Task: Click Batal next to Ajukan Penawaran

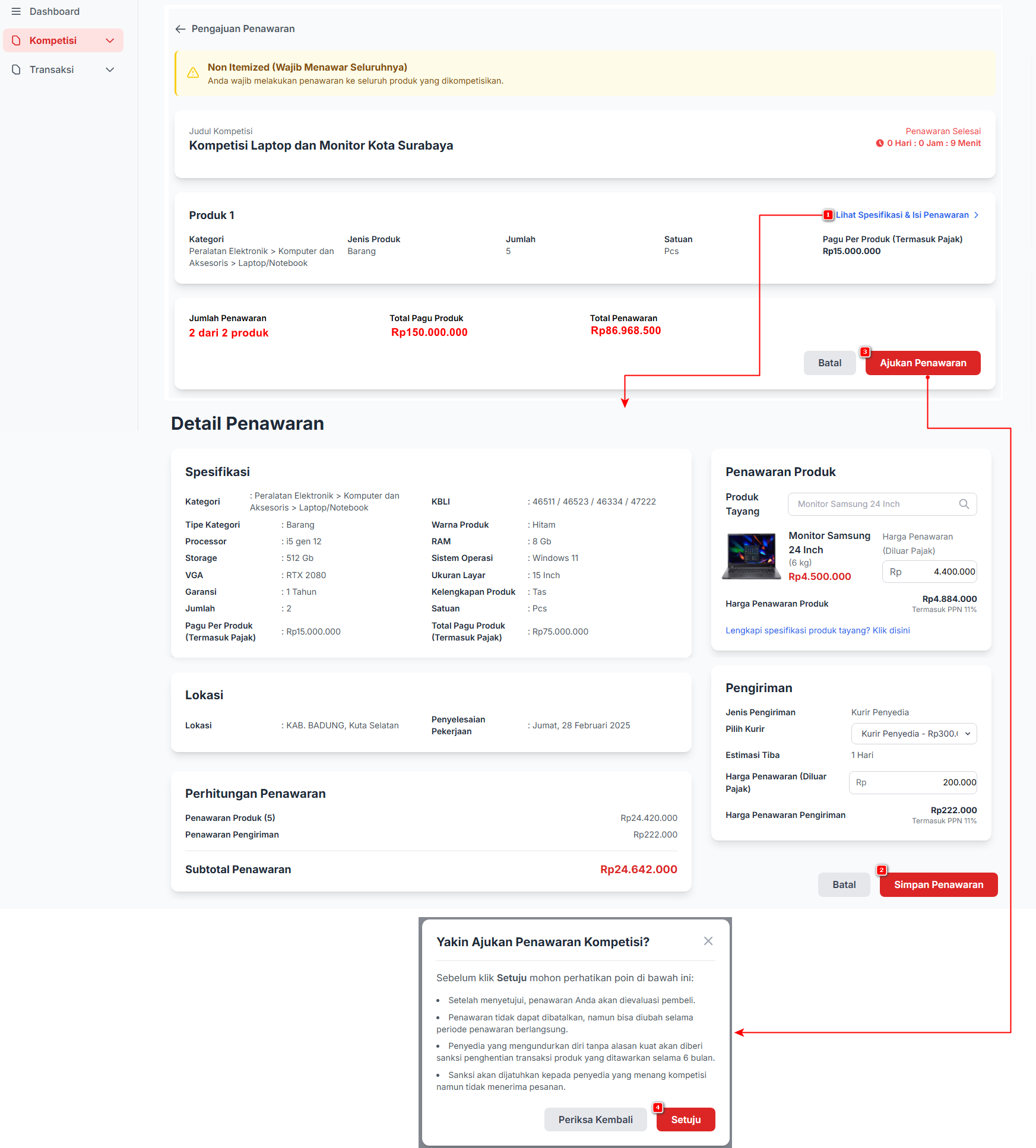Action: point(829,363)
